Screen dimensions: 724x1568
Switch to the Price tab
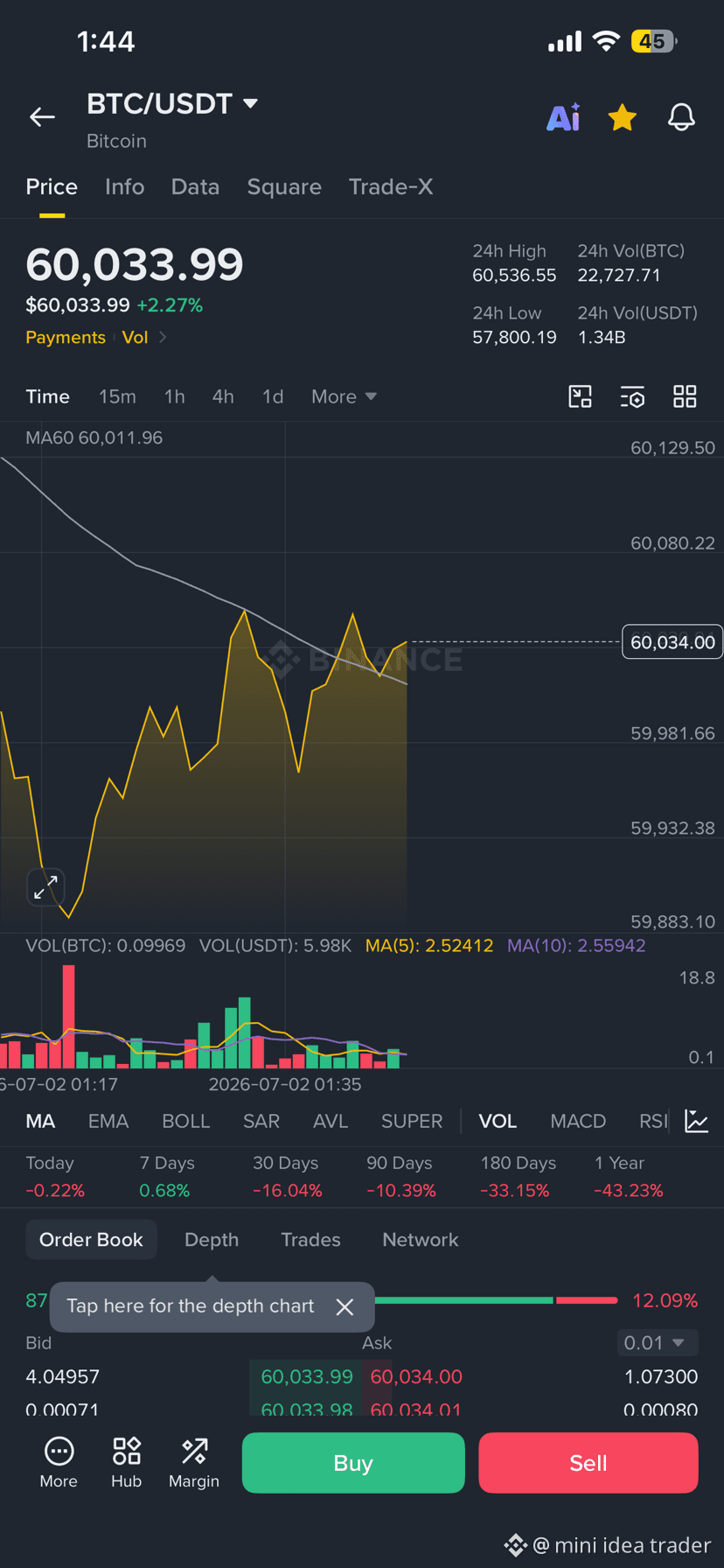point(52,186)
